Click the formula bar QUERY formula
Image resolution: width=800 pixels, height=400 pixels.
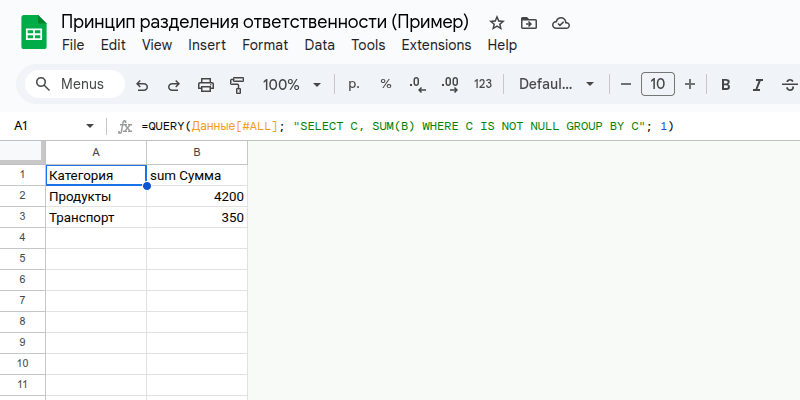pyautogui.click(x=408, y=126)
